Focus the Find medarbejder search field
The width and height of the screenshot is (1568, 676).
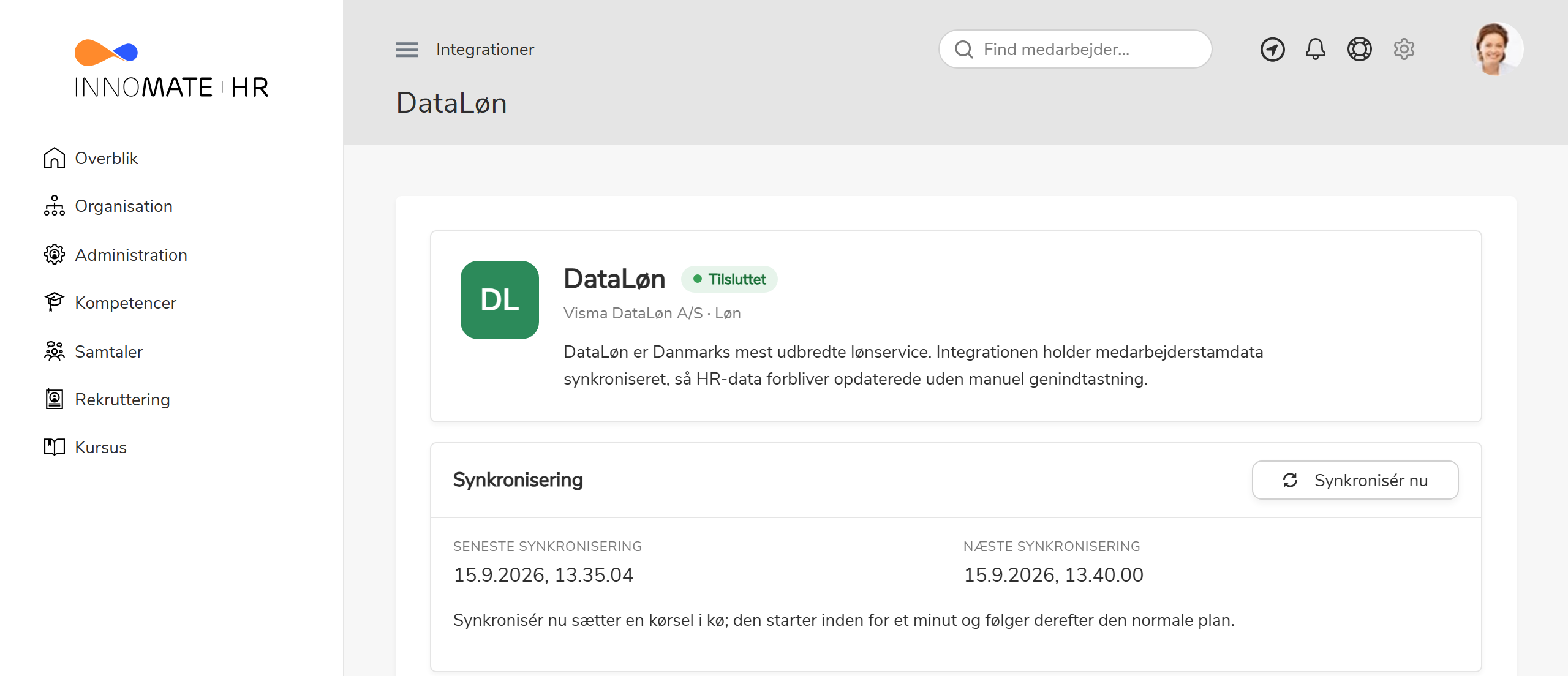tap(1076, 49)
